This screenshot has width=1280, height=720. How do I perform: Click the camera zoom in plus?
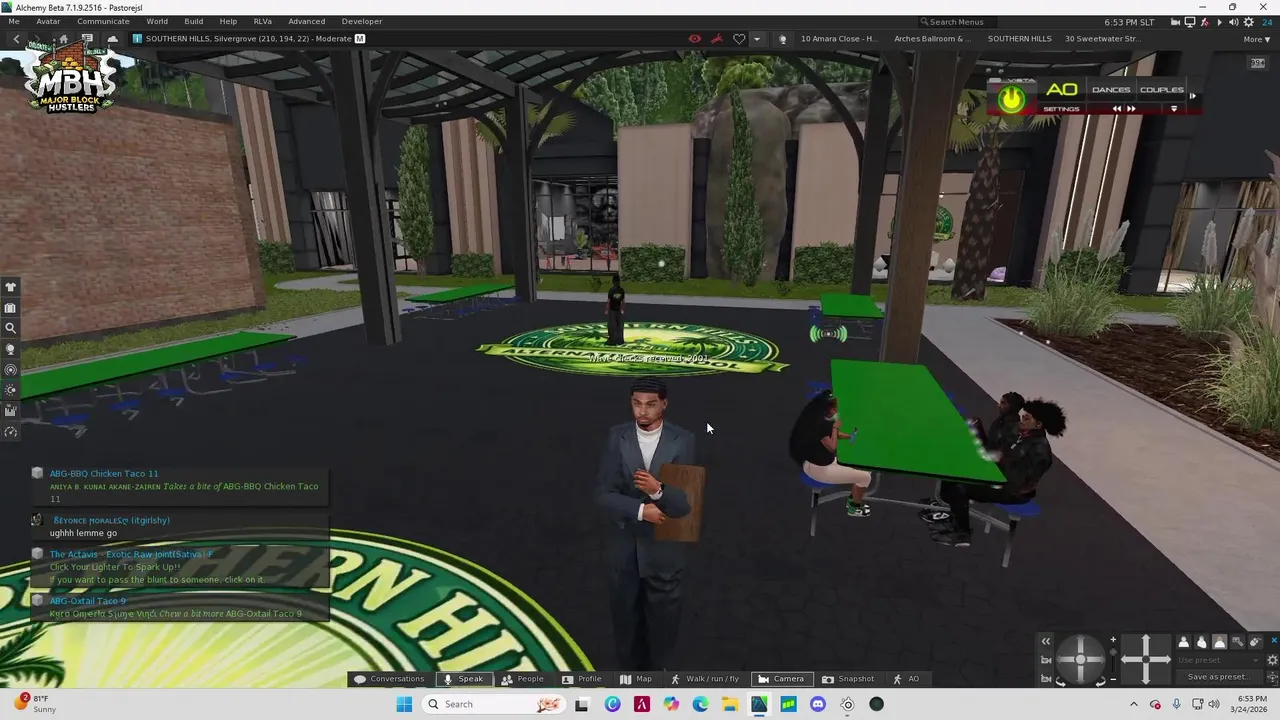pyautogui.click(x=1113, y=639)
